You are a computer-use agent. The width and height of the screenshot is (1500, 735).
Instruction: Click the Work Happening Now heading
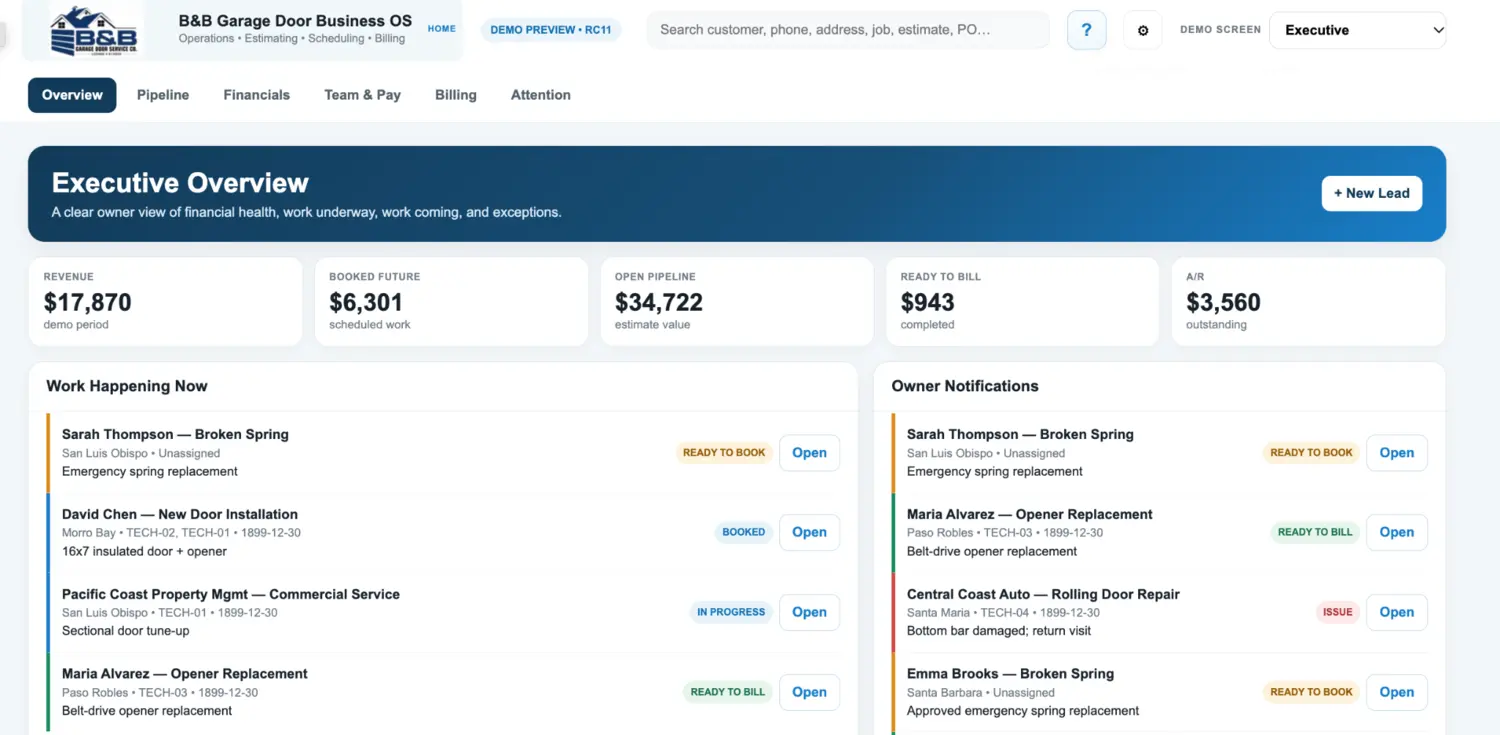click(127, 386)
